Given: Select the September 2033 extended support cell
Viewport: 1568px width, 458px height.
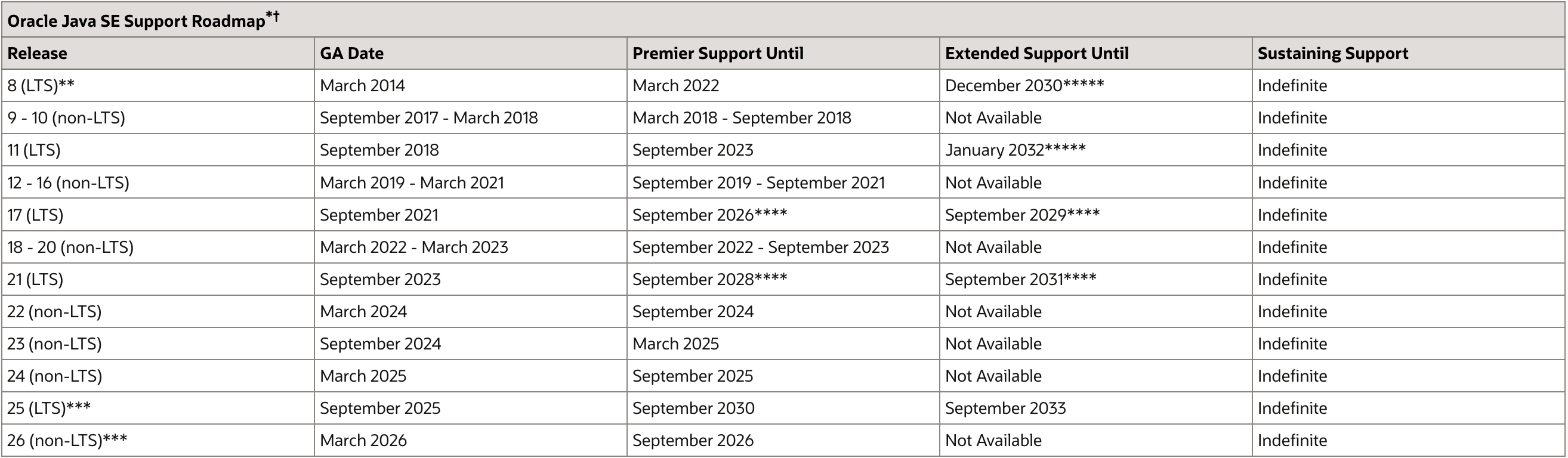Looking at the screenshot, I should point(1005,408).
